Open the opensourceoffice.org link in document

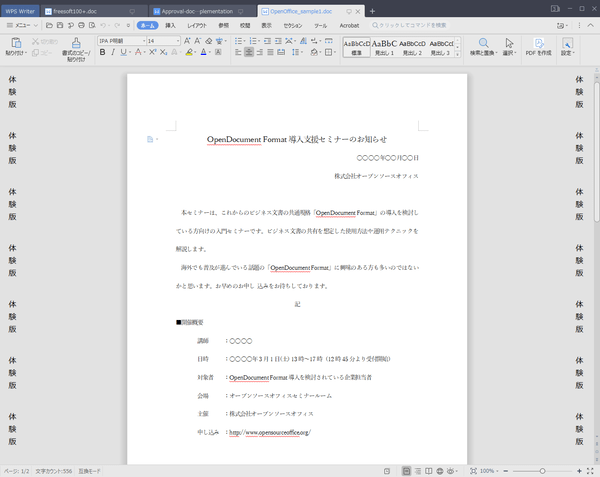(270, 432)
